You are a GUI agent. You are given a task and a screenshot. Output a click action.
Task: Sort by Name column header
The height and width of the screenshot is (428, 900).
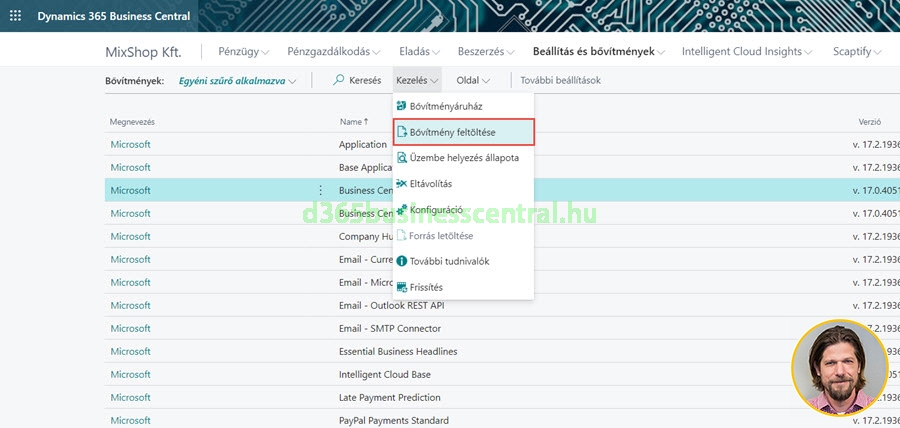[354, 122]
